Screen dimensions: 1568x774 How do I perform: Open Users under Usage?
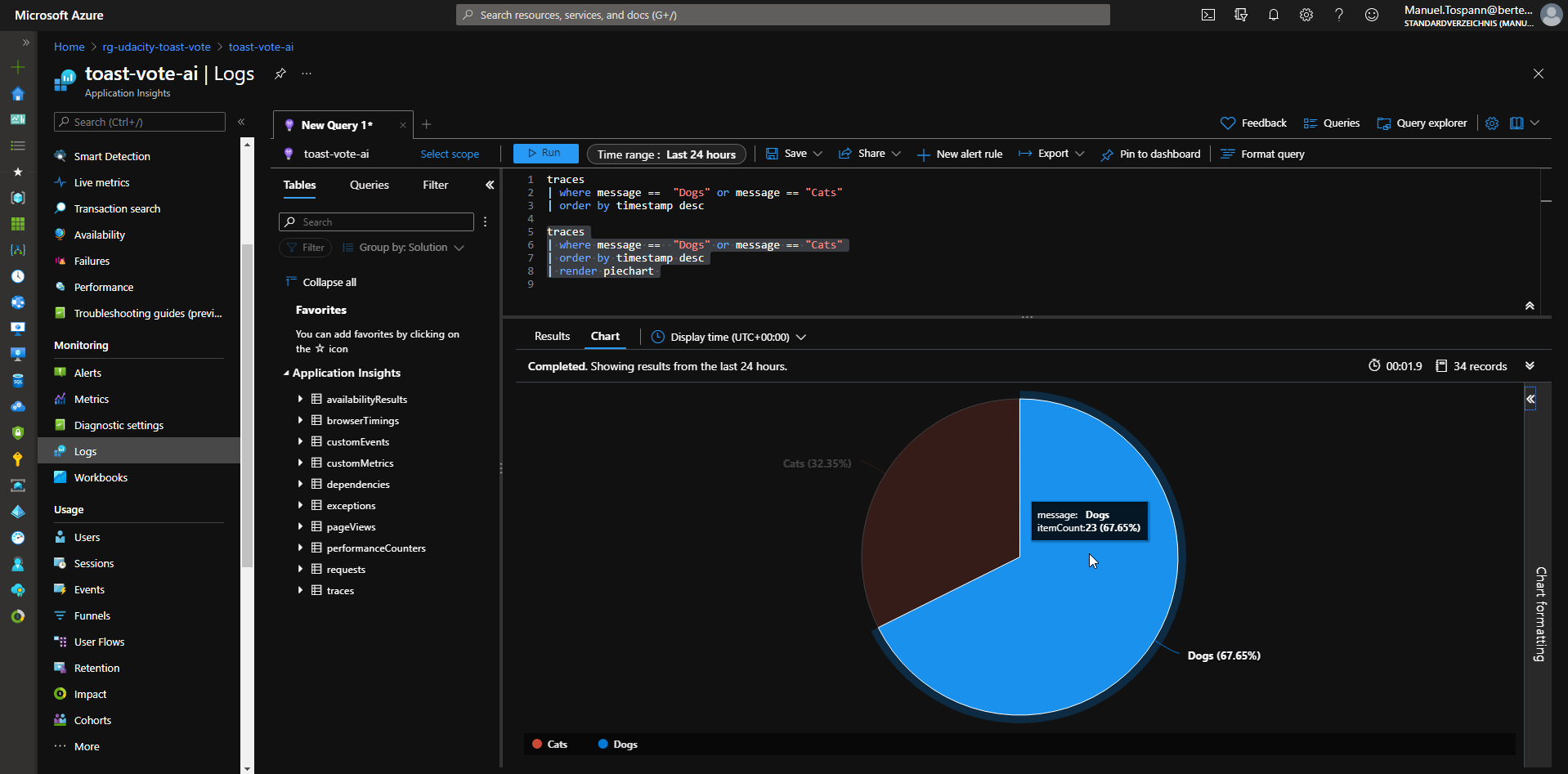pos(87,537)
